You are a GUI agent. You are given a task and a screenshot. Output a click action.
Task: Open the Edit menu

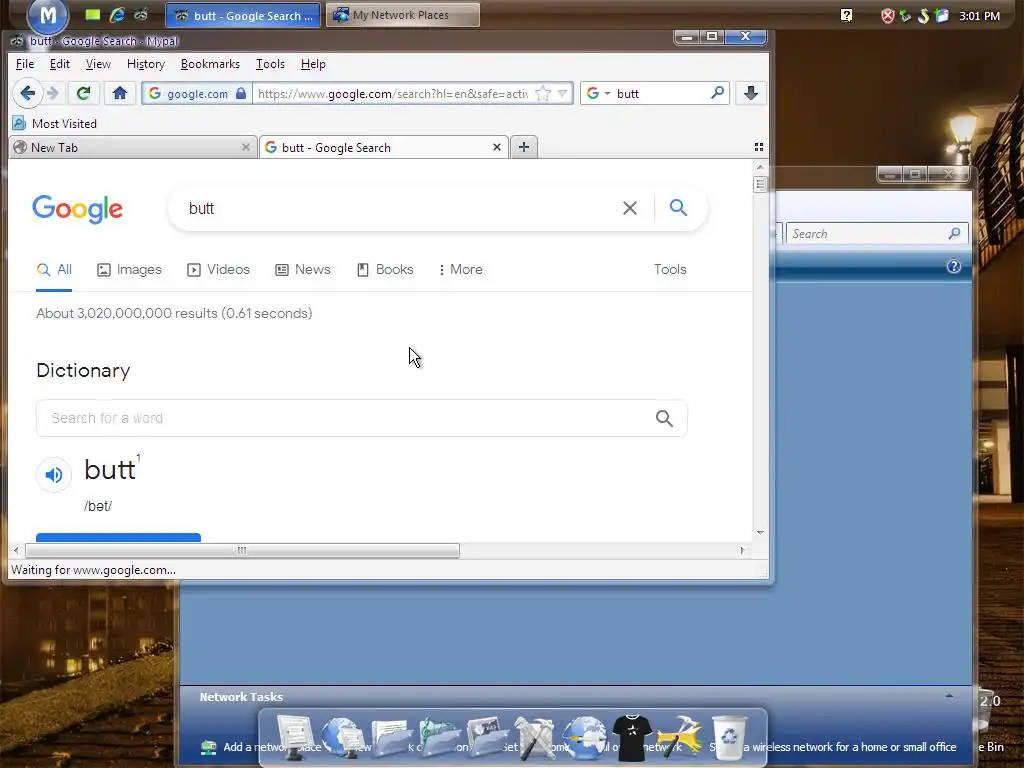pyautogui.click(x=59, y=64)
